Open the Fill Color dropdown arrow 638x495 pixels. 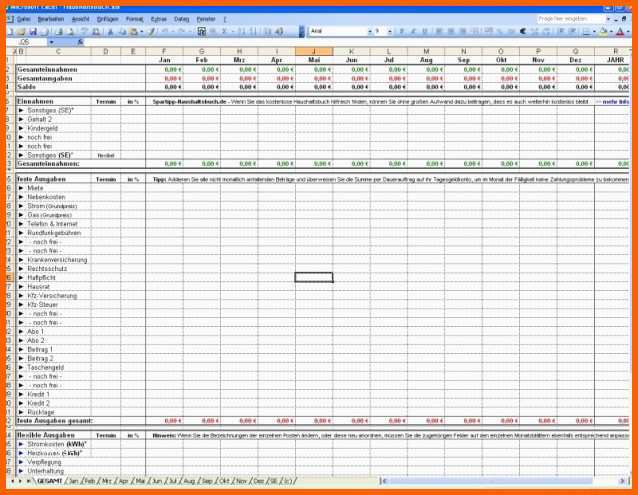[x=611, y=31]
